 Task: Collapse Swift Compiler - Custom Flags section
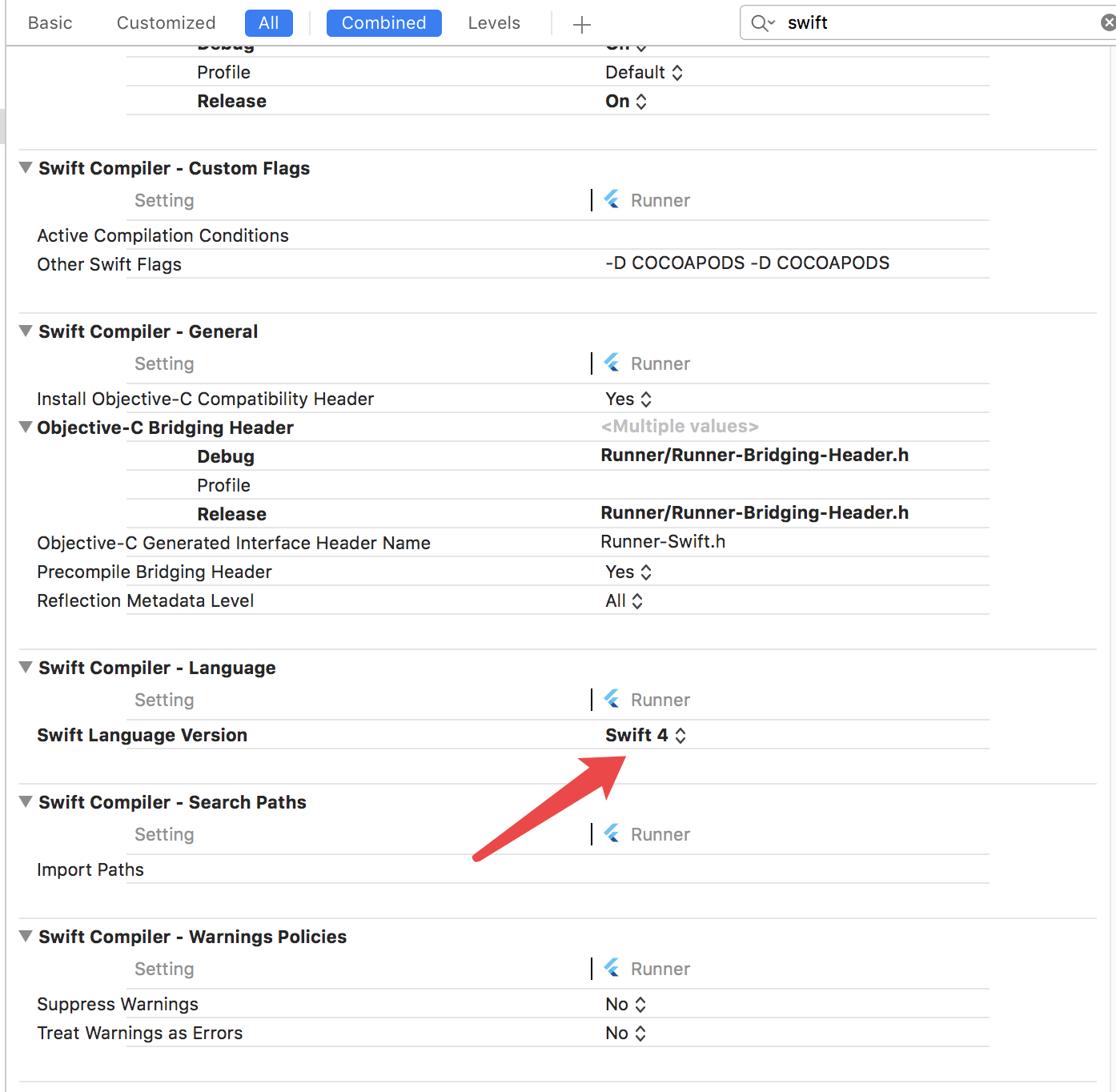click(26, 167)
